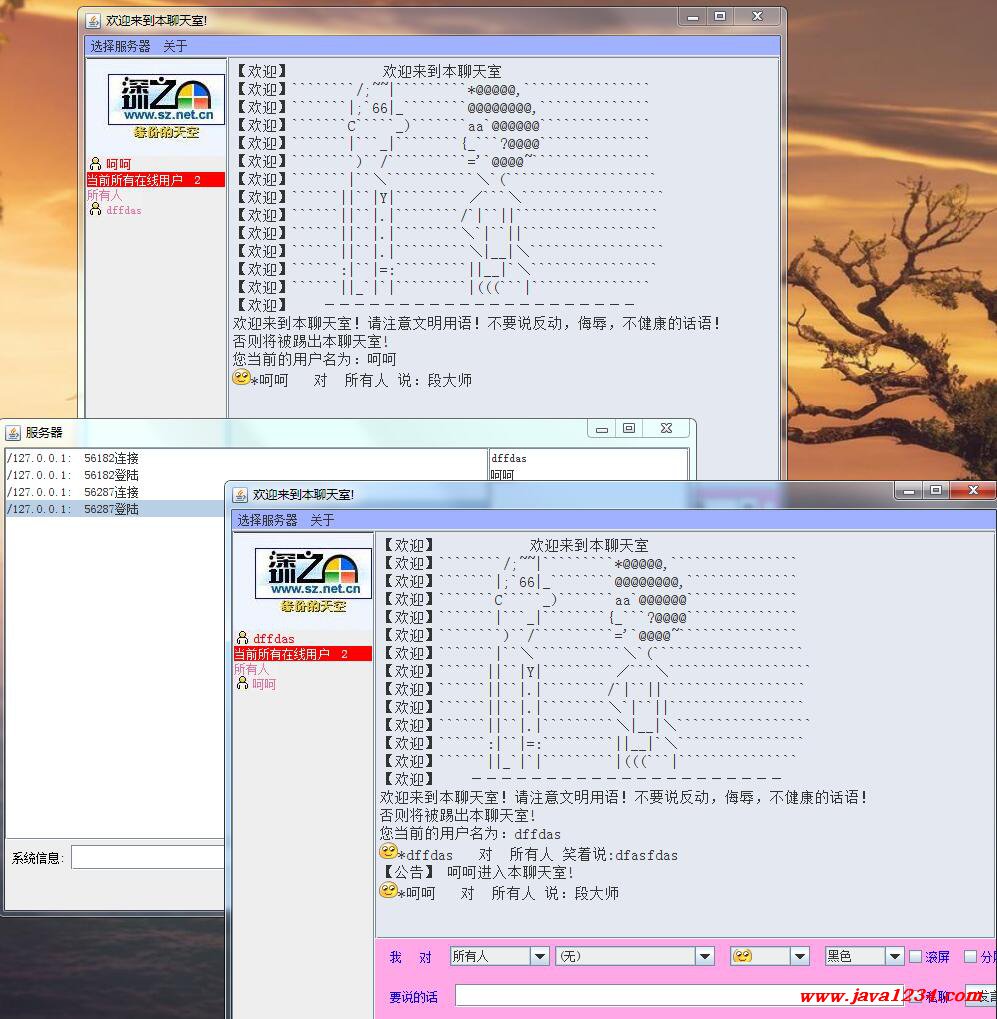Close the back chat window
997x1019 pixels.
coord(757,17)
